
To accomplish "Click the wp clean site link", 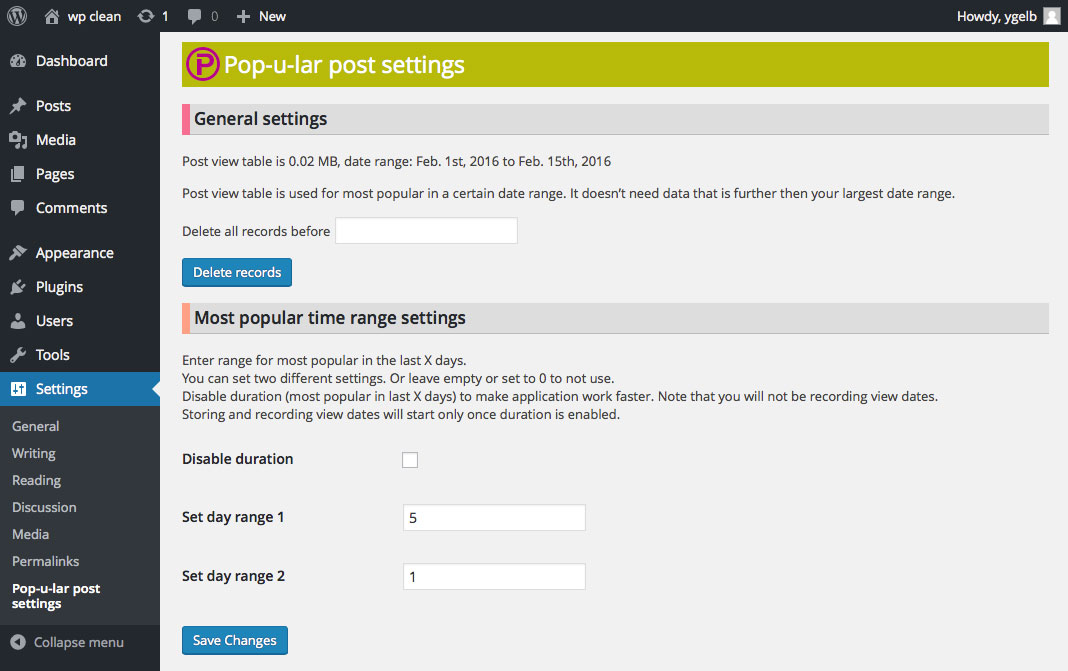I will click(94, 16).
